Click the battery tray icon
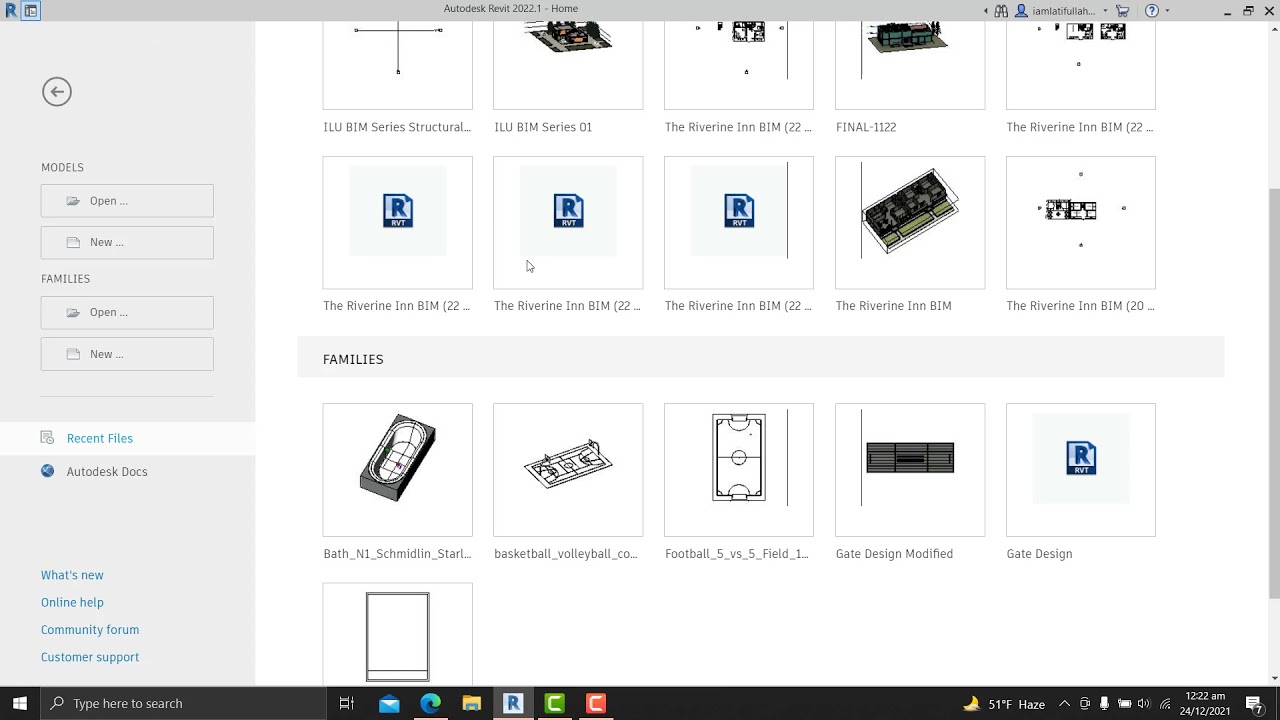Screen dimensions: 1280x720 [x=1125, y=704]
